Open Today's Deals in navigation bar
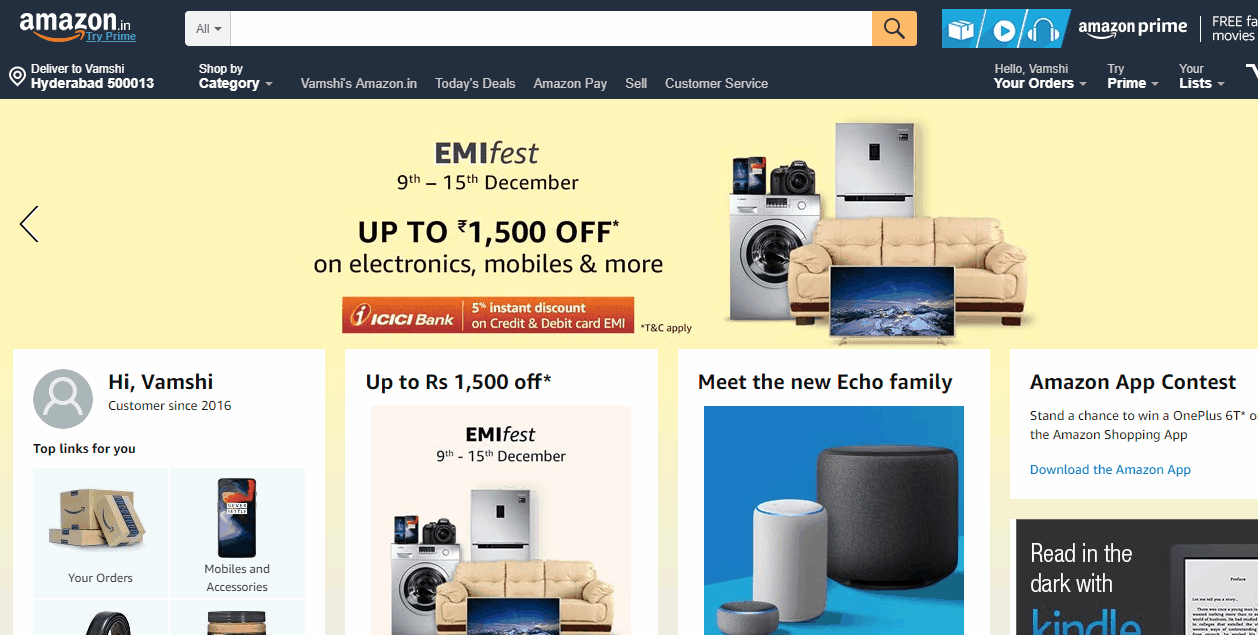Viewport: 1258px width, 635px height. point(475,83)
